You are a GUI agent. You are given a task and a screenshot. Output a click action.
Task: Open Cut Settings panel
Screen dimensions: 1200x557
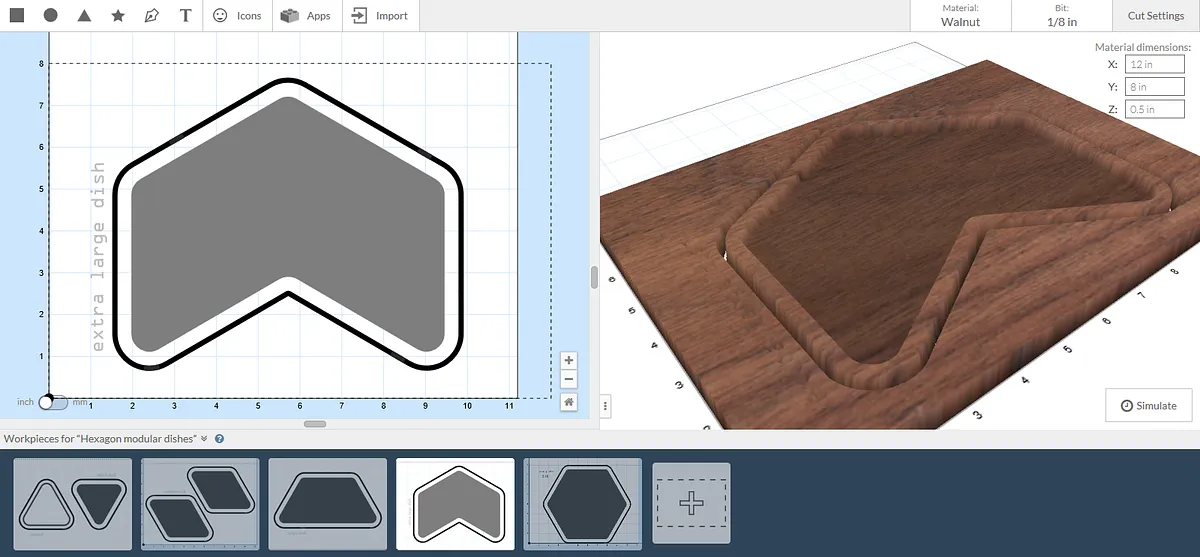1156,16
